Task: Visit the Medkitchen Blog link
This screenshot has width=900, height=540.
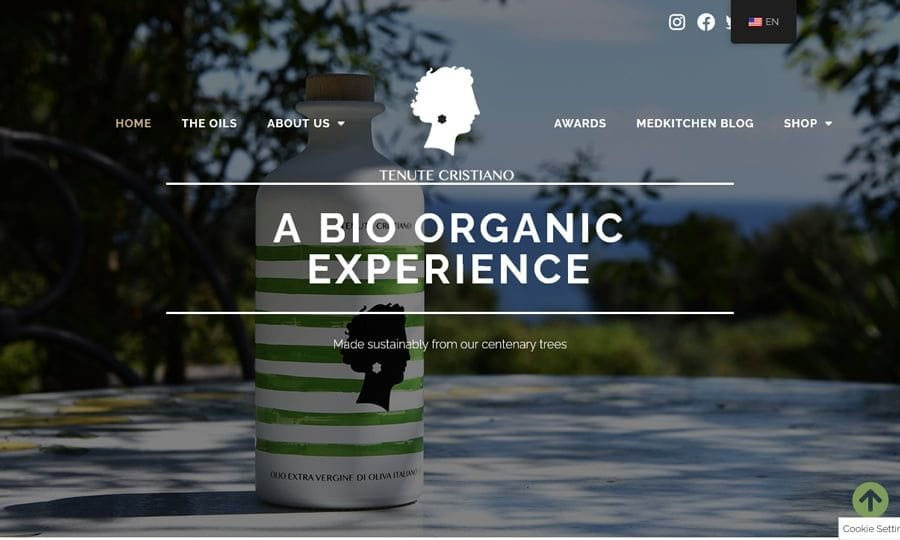Action: pyautogui.click(x=695, y=123)
